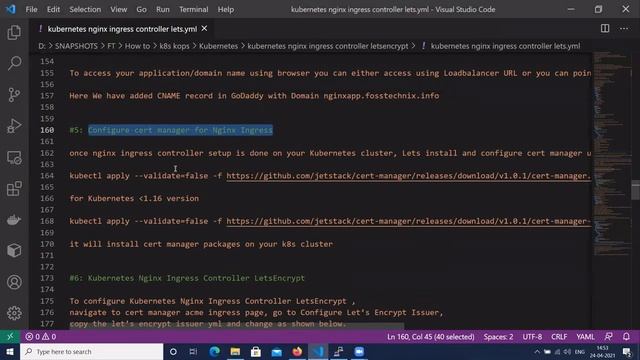
Task: Click the remote window indicator in status bar
Action: (x=10, y=337)
